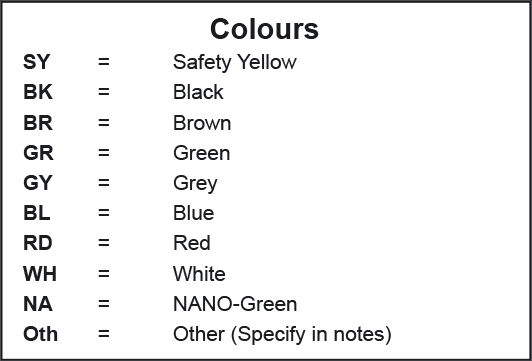Select the Oth abbreviation

click(x=40, y=334)
